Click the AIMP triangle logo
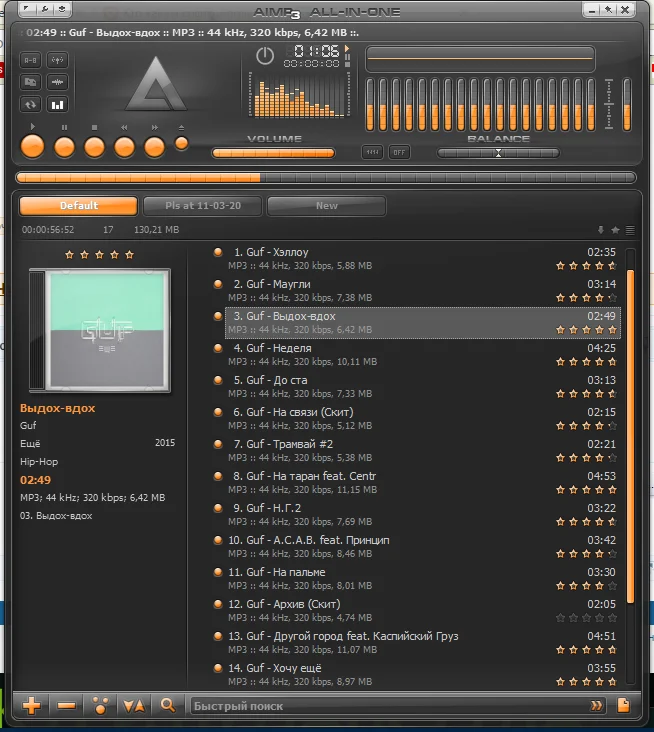Image resolution: width=654 pixels, height=732 pixels. [x=156, y=84]
